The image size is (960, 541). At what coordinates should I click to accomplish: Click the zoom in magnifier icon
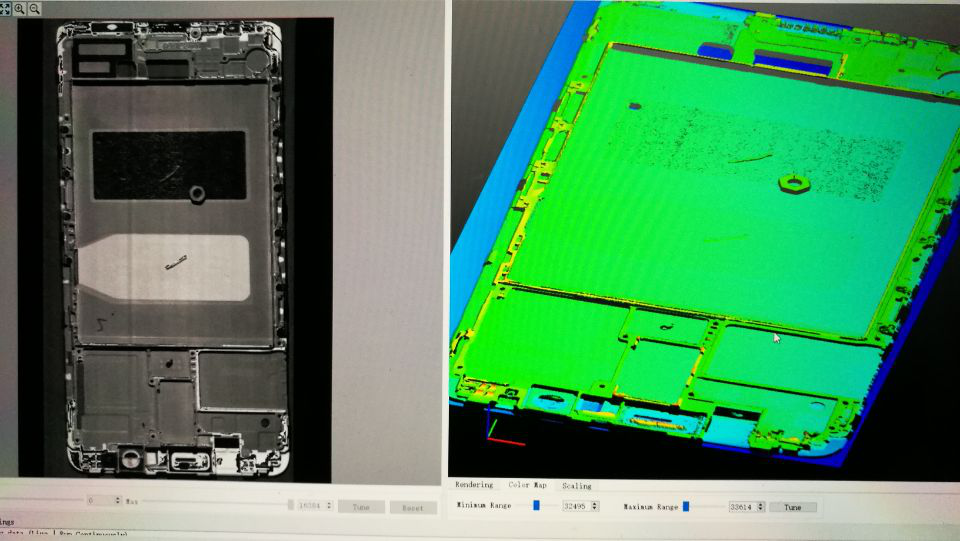coord(20,8)
